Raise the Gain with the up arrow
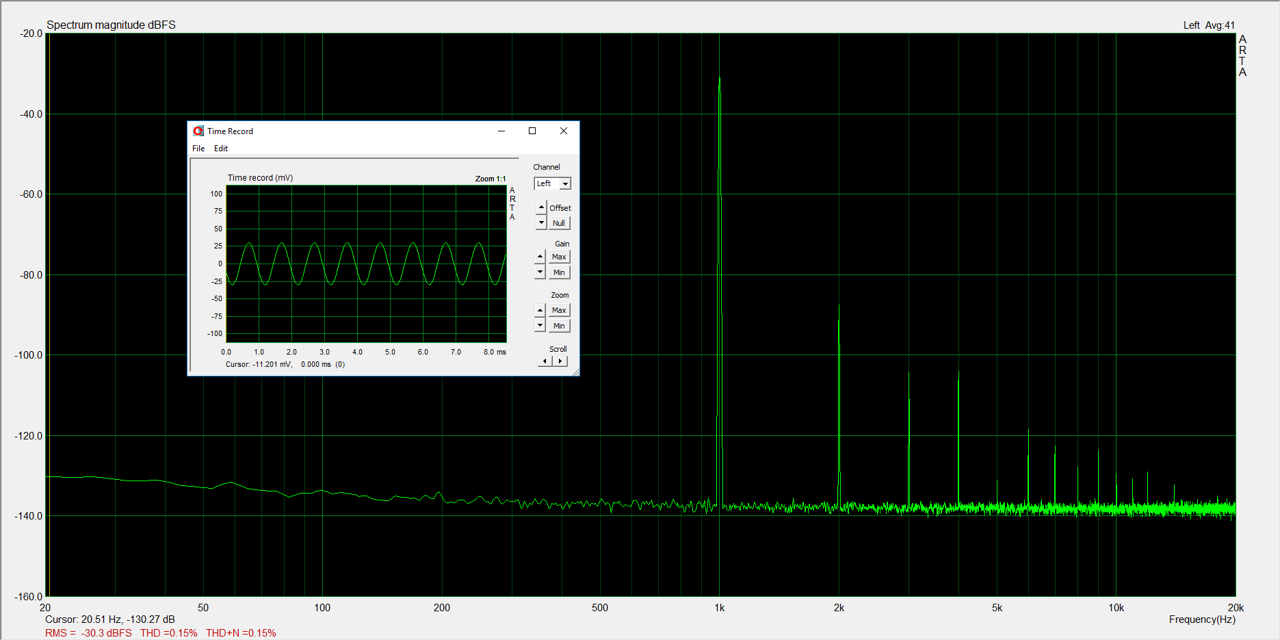 pos(541,257)
